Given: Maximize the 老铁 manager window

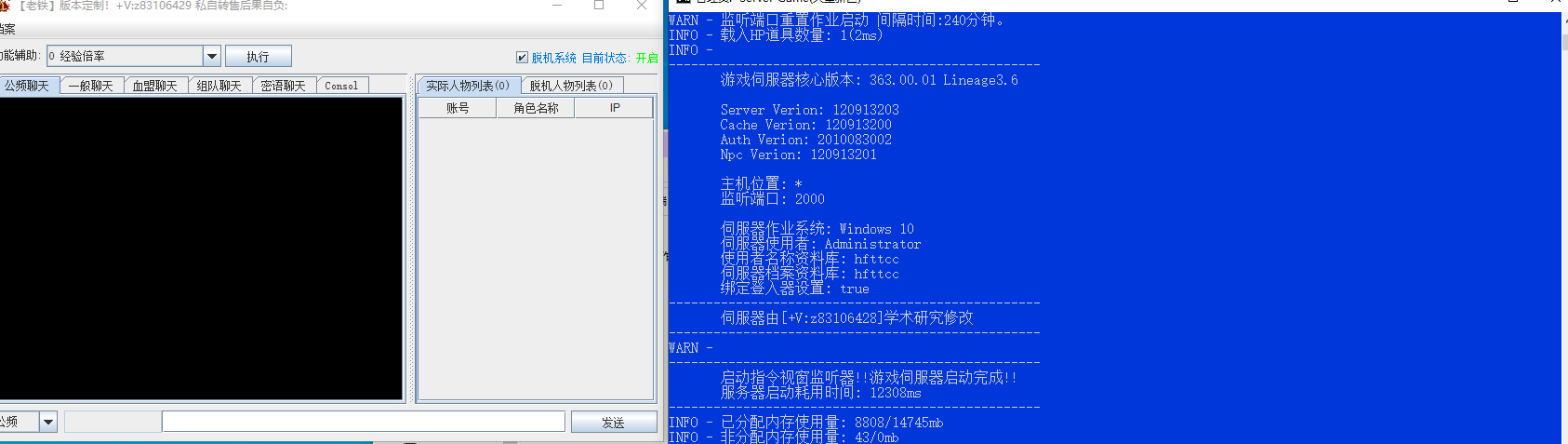Looking at the screenshot, I should coord(599,6).
